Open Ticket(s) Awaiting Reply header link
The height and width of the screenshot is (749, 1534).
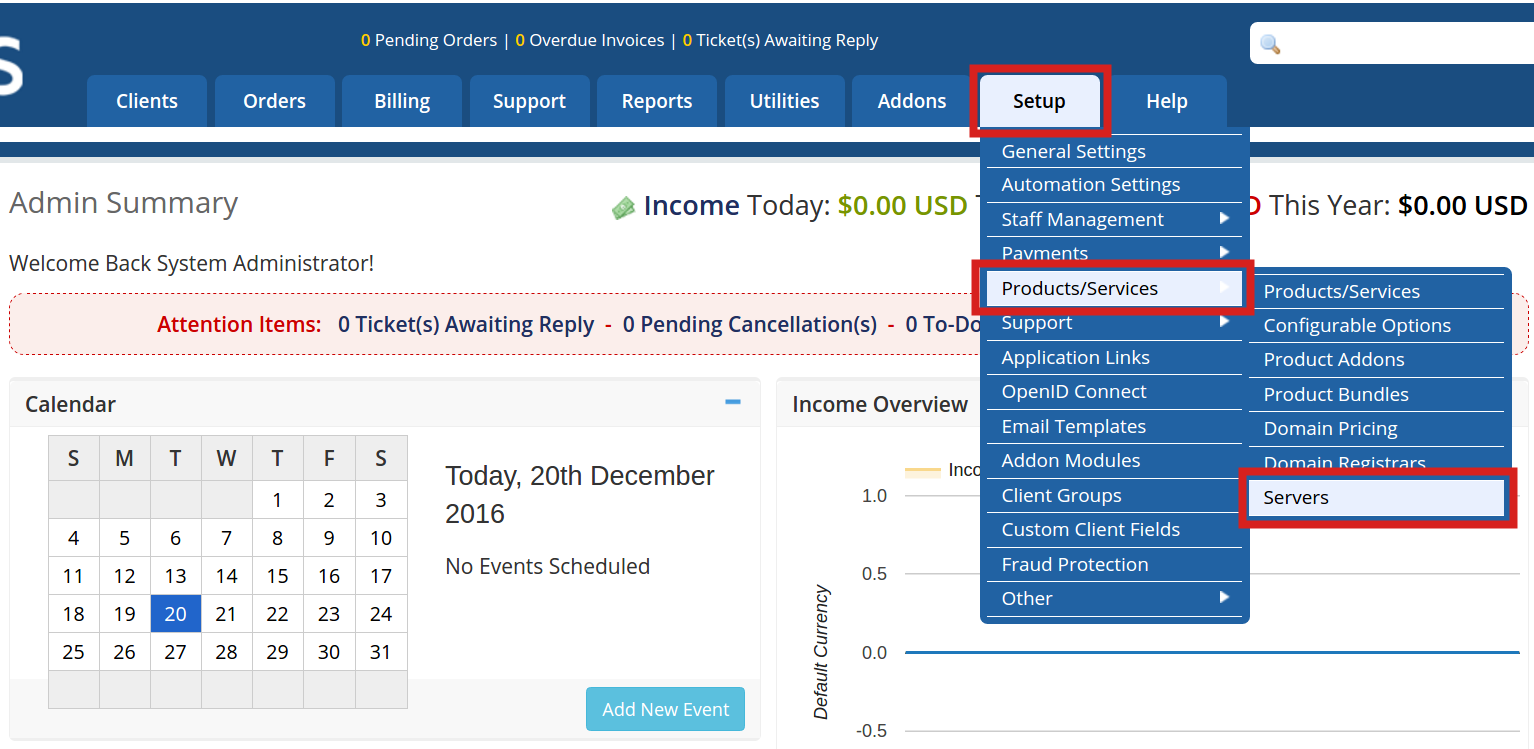780,40
